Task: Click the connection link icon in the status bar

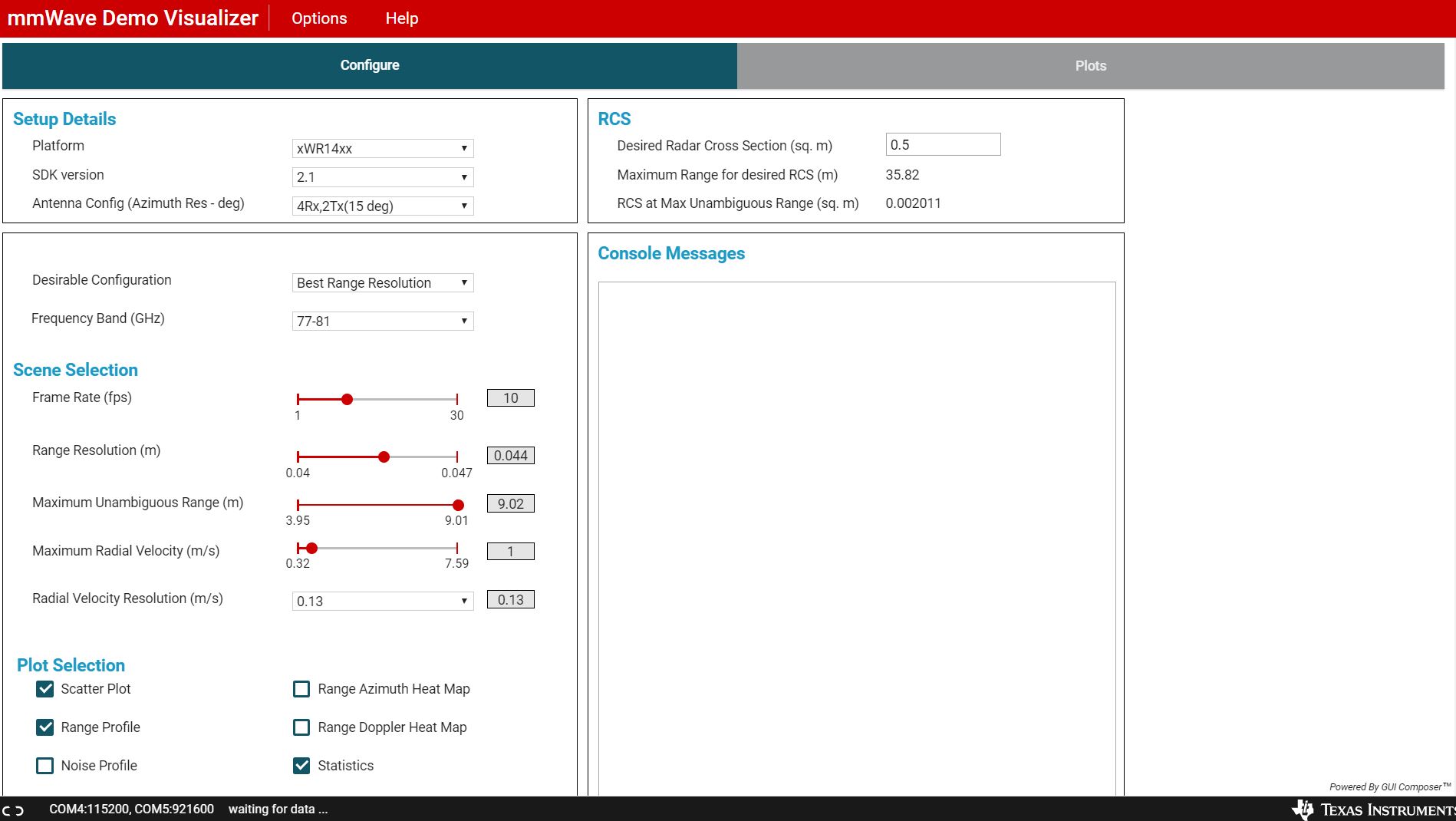Action: [x=13, y=809]
